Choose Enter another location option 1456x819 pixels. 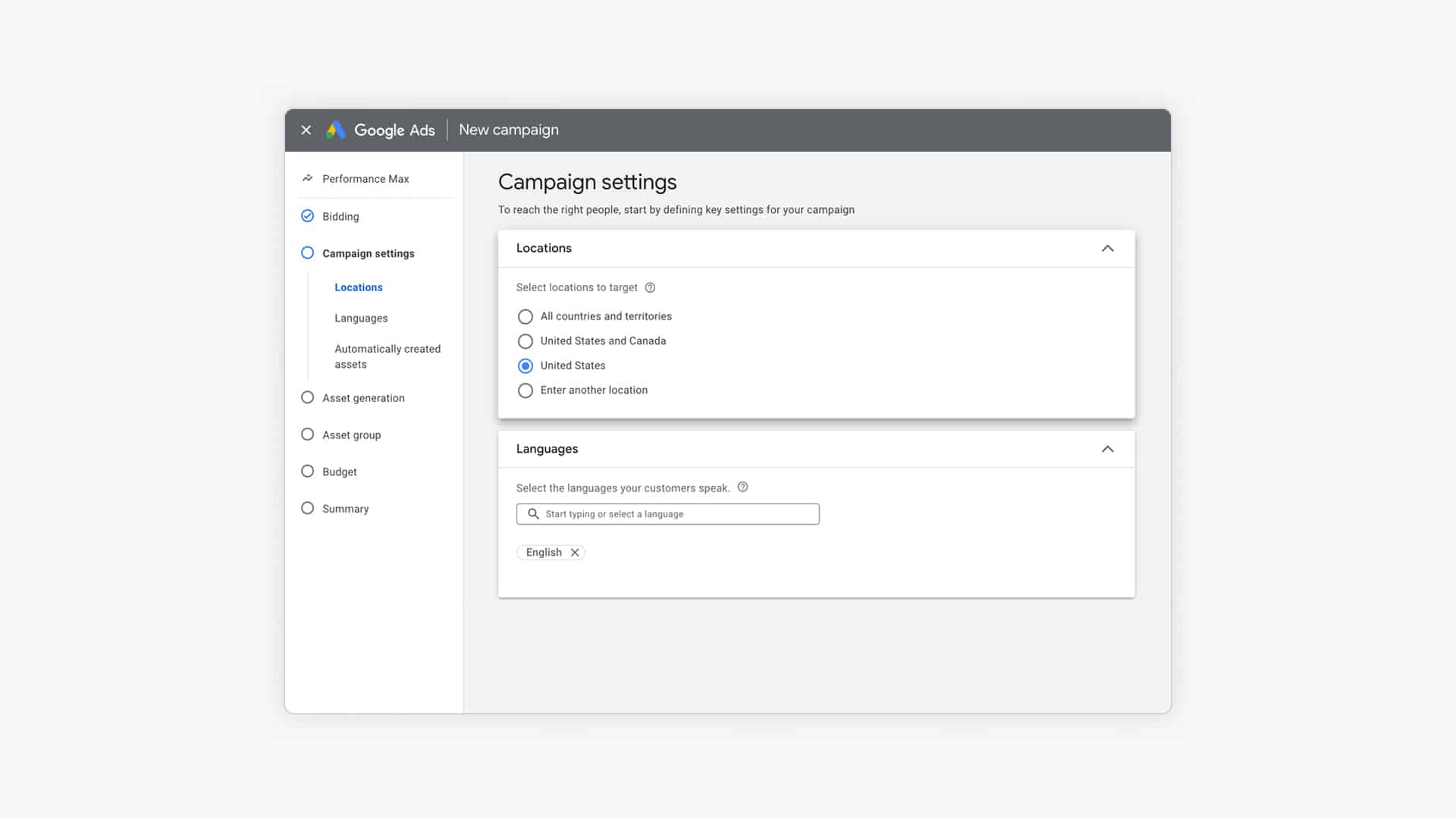tap(525, 391)
